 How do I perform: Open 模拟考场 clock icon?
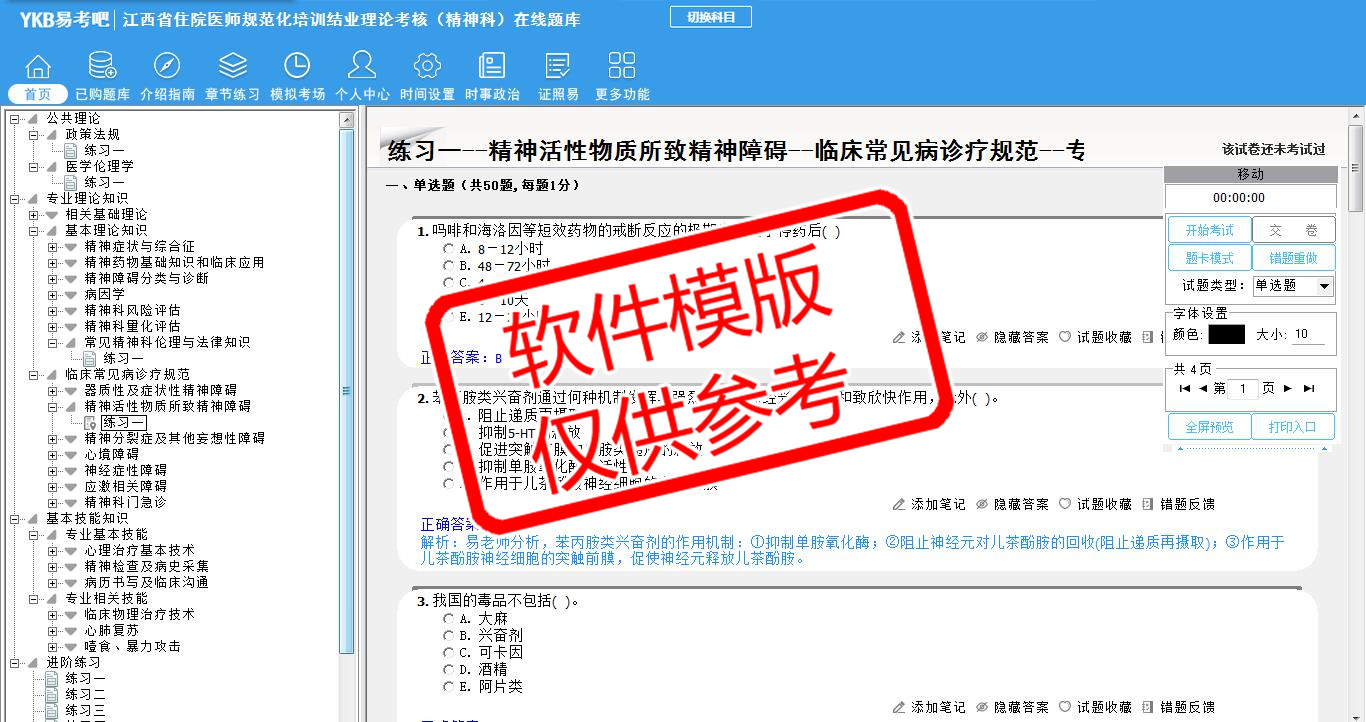[297, 67]
